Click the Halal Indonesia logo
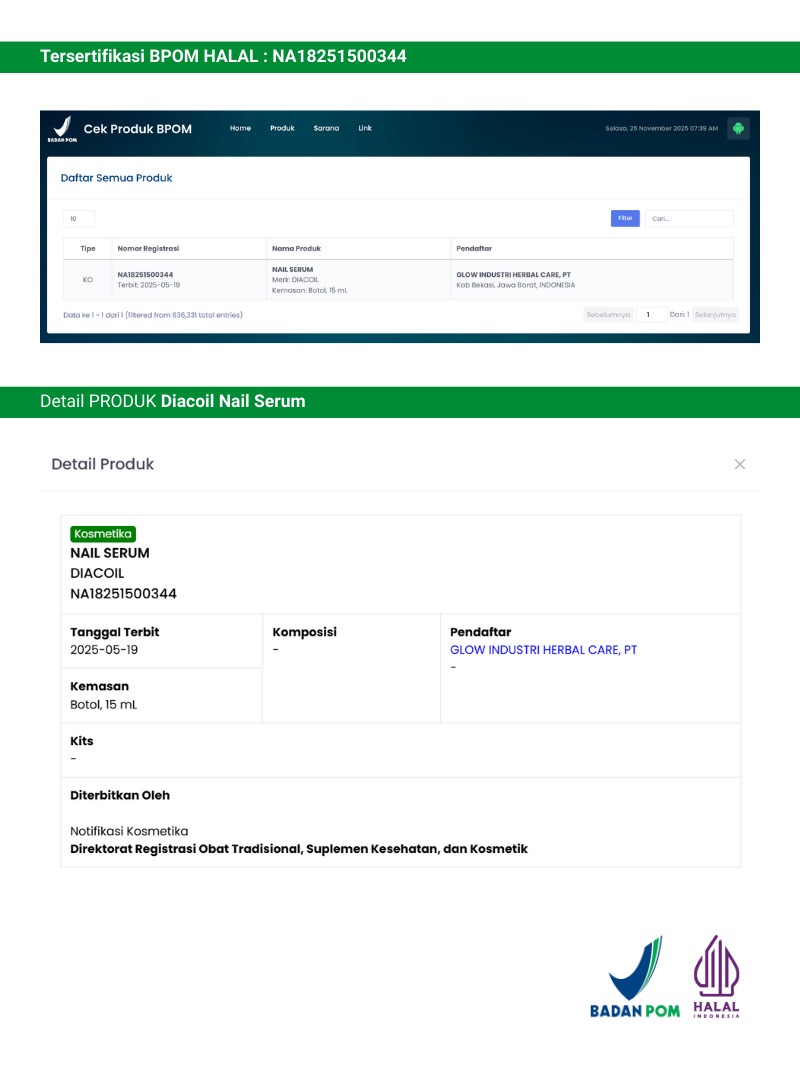800x1080 pixels. pyautogui.click(x=716, y=977)
